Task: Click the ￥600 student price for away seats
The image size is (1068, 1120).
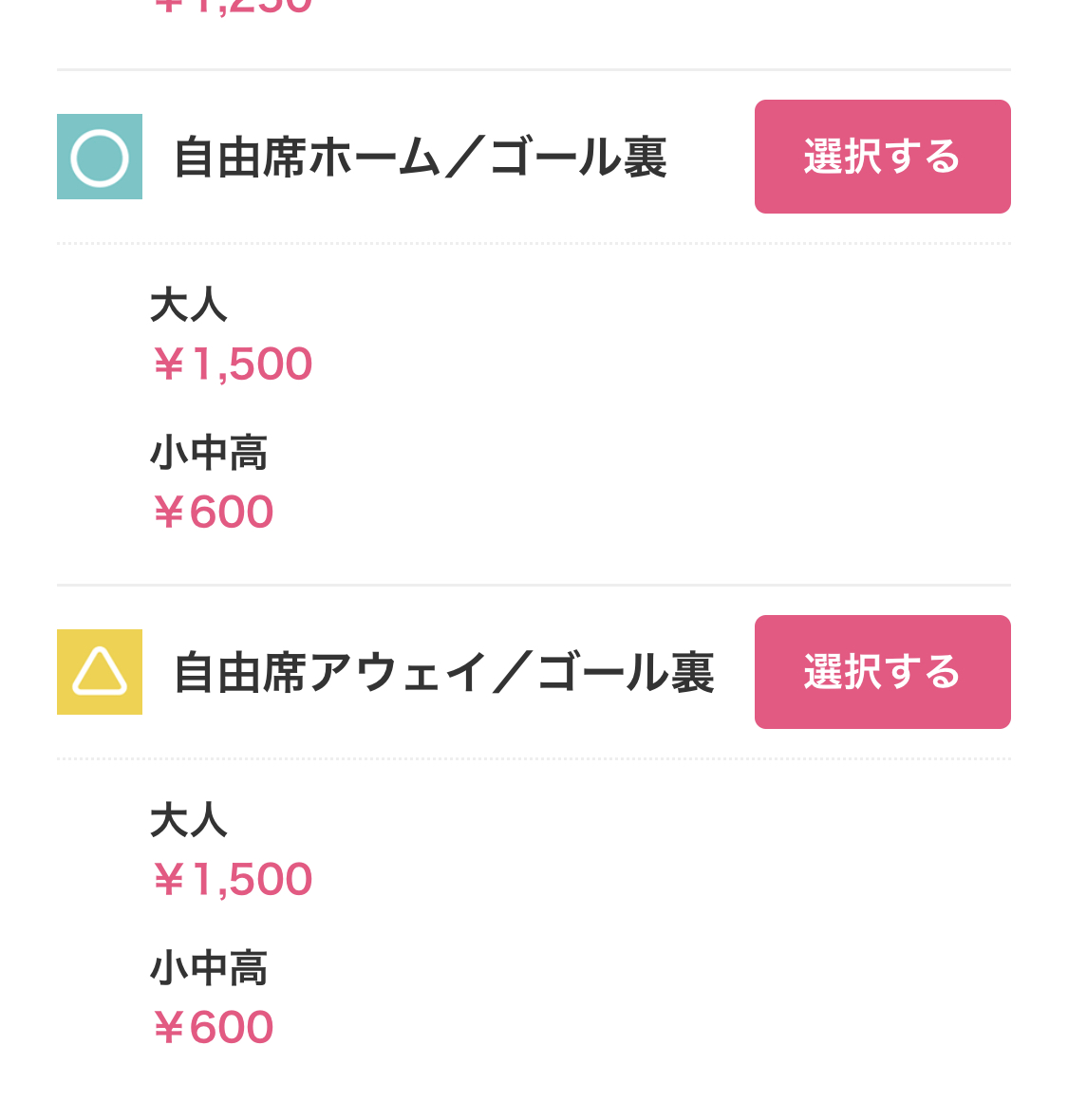Action: [x=214, y=1028]
